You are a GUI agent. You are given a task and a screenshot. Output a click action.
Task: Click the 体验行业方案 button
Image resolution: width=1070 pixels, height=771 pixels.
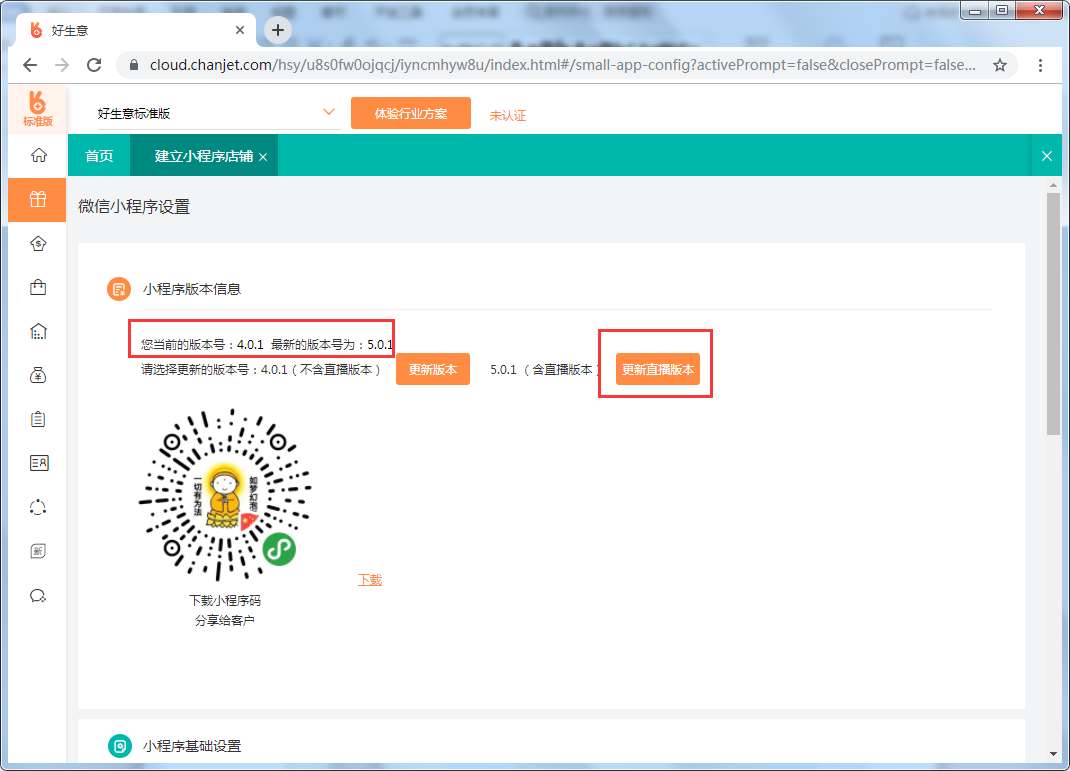click(x=411, y=113)
